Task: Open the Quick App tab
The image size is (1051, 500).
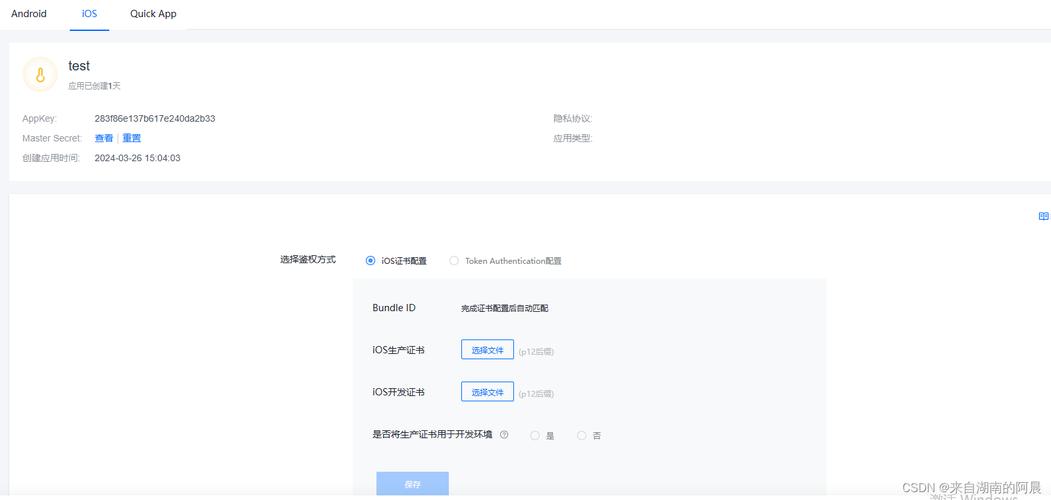Action: 153,13
